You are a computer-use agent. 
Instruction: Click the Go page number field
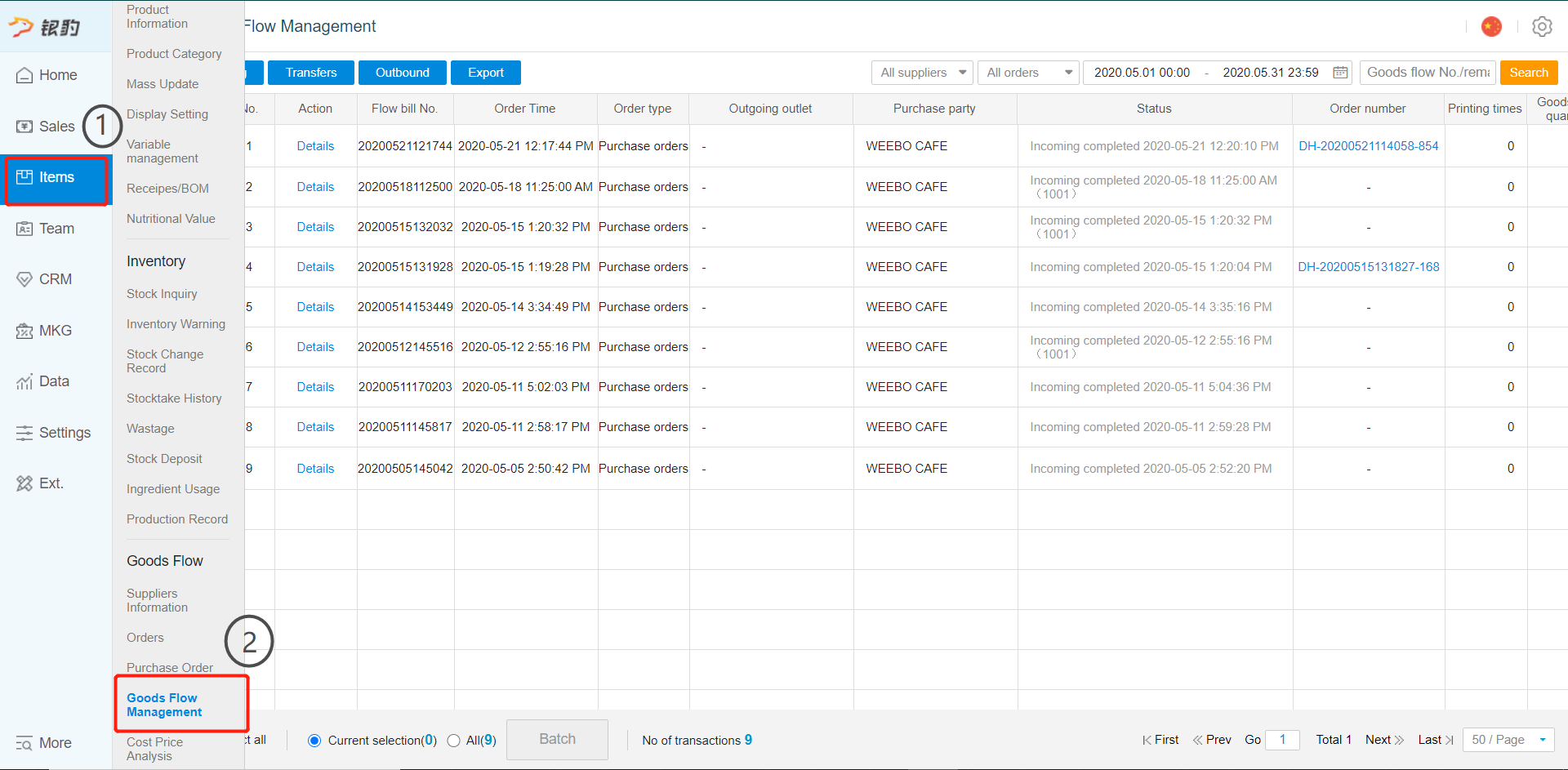coord(1282,740)
